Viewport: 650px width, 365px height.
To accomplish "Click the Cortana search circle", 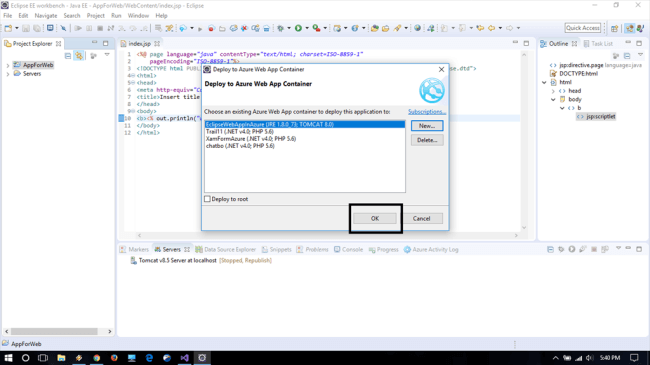I will [x=25, y=358].
